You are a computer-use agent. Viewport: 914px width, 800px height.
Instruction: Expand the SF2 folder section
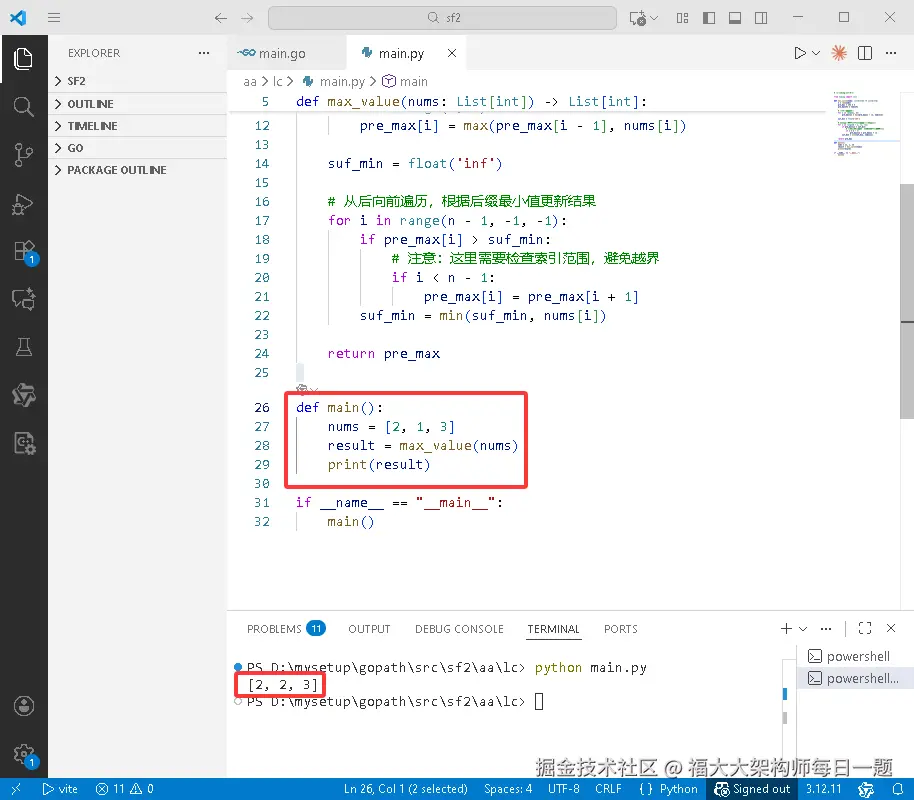pos(138,81)
